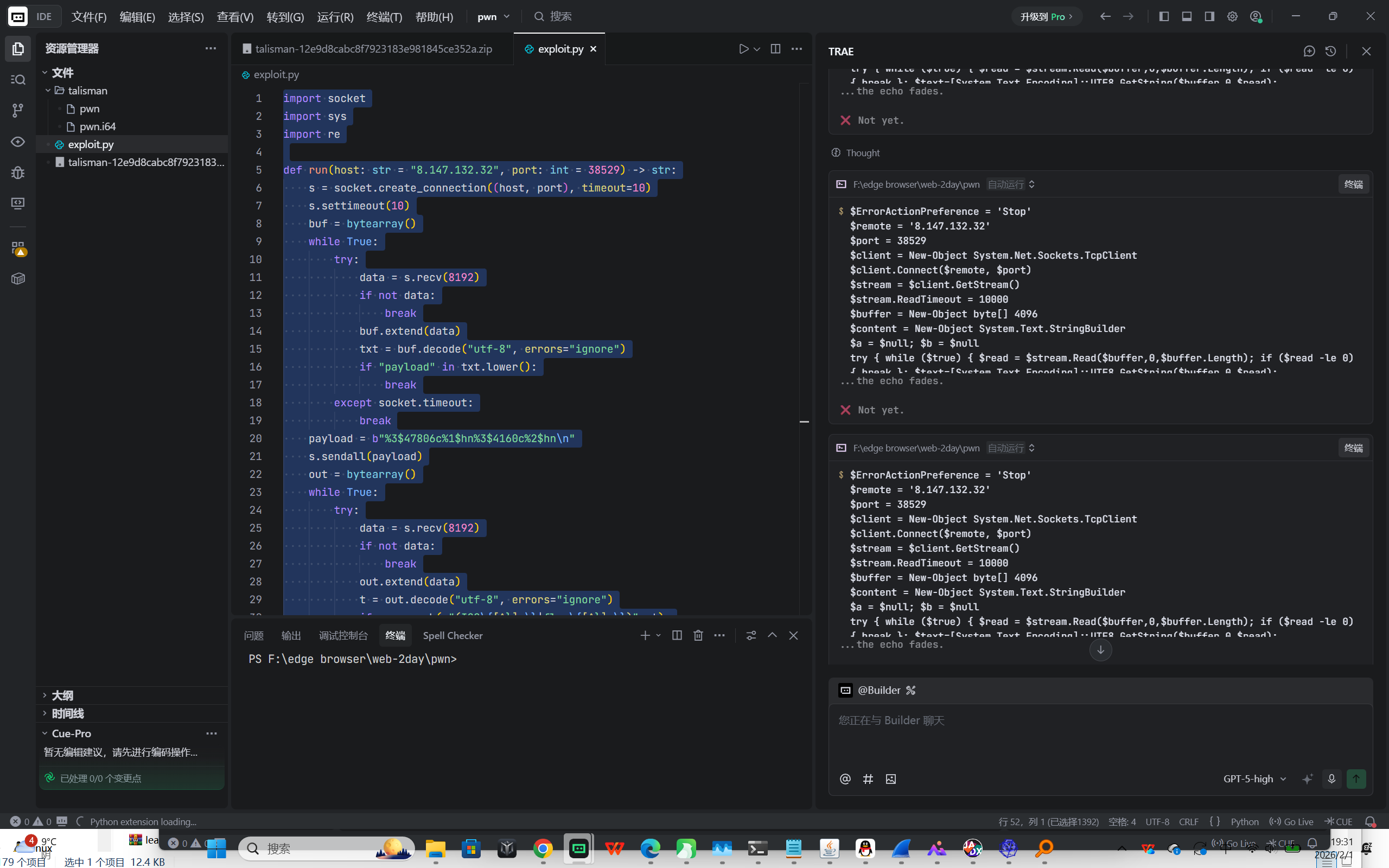The image size is (1389, 868).
Task: Click microphone voice input icon
Action: click(x=1331, y=778)
